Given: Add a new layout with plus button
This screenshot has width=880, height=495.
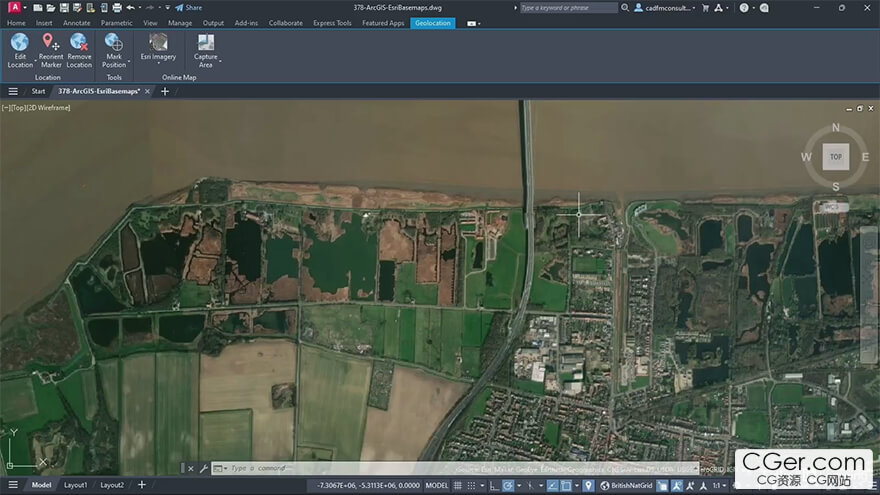Looking at the screenshot, I should tap(142, 485).
